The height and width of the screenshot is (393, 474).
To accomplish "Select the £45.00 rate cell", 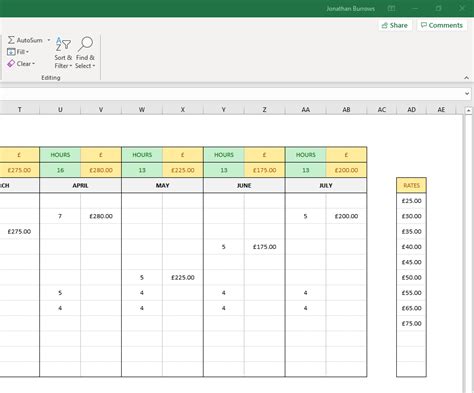I will coord(411,262).
